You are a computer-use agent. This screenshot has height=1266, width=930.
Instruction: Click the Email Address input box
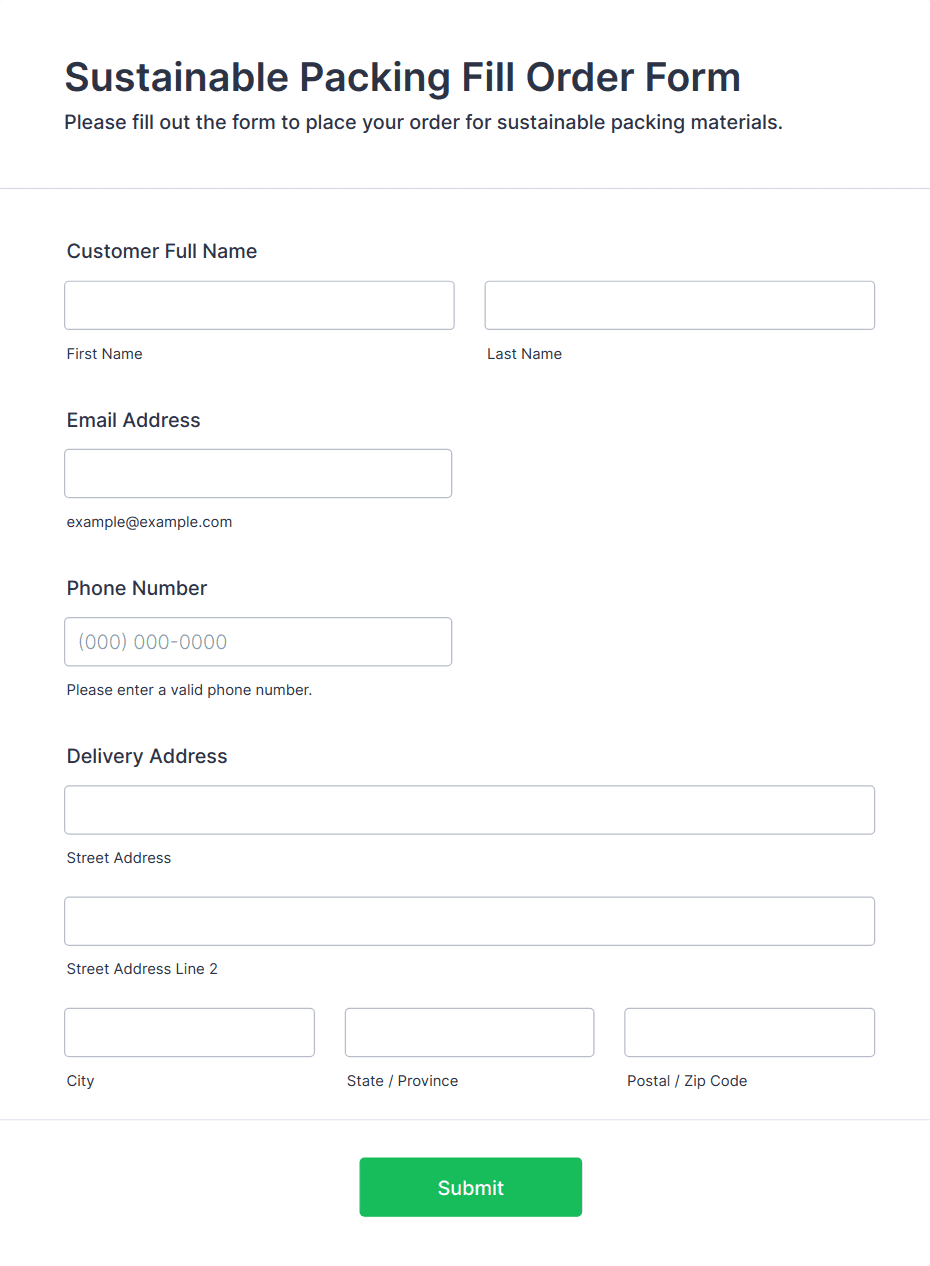pyautogui.click(x=258, y=473)
